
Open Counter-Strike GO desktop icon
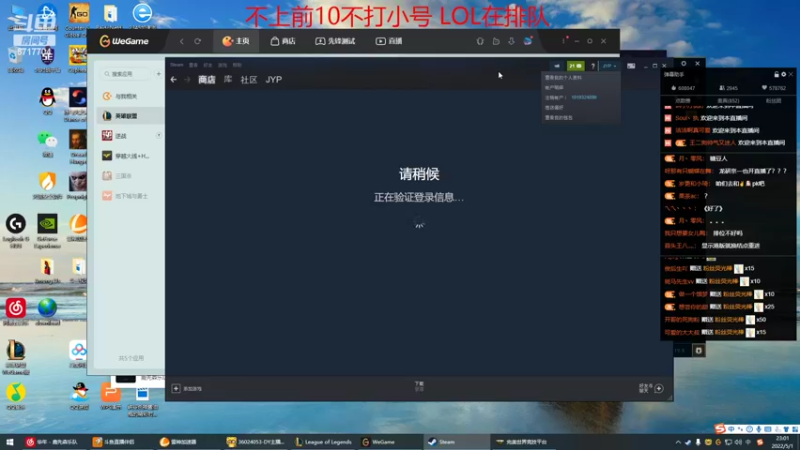pyautogui.click(x=79, y=20)
